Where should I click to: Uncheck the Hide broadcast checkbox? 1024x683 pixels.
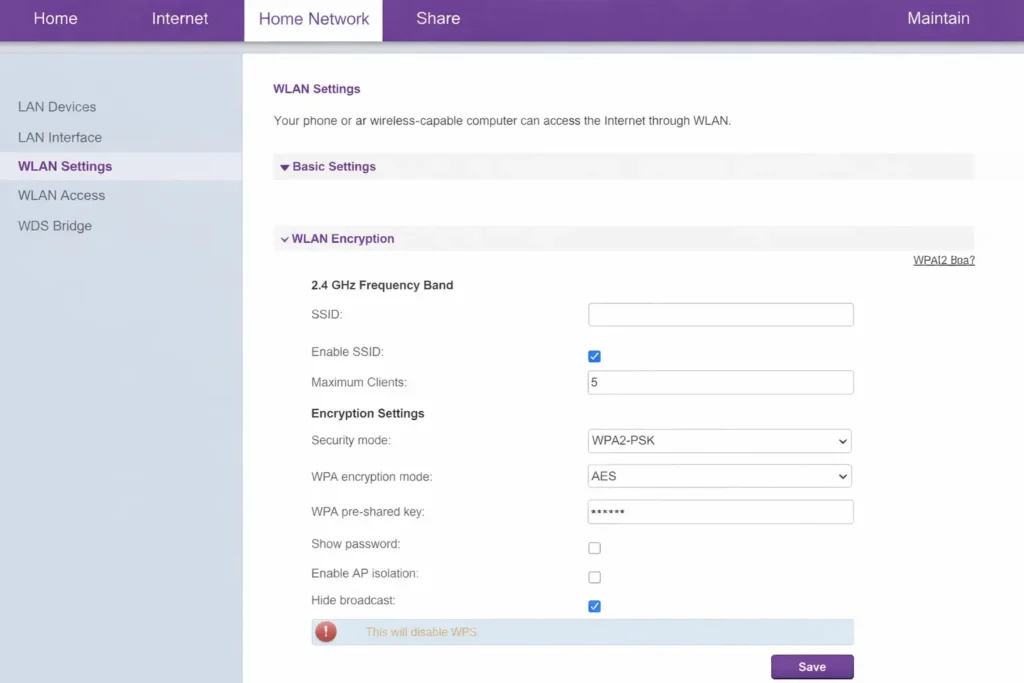coord(594,607)
